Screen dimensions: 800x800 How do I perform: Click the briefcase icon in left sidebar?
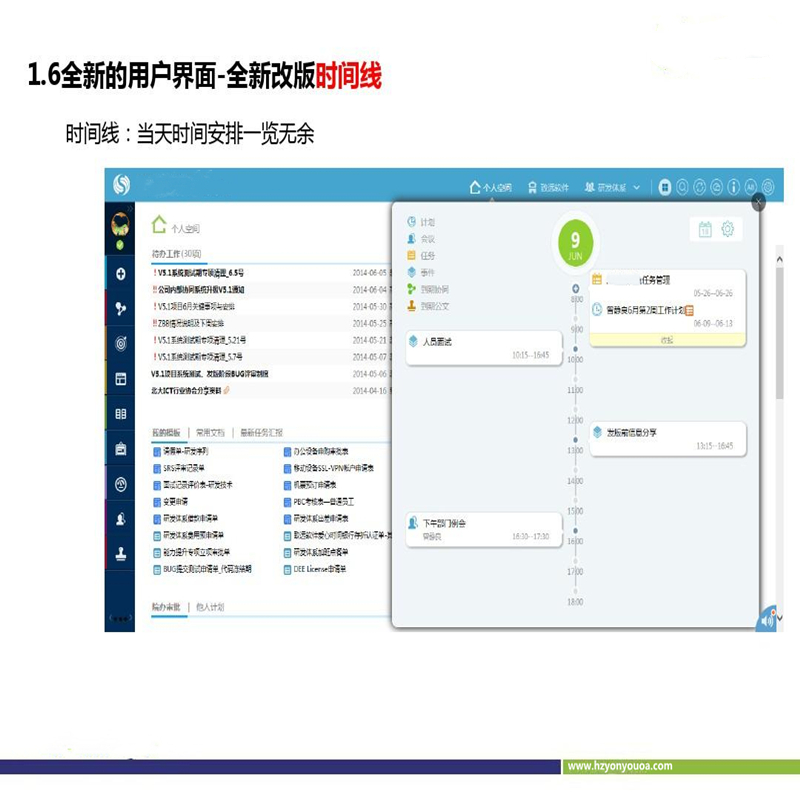click(121, 449)
